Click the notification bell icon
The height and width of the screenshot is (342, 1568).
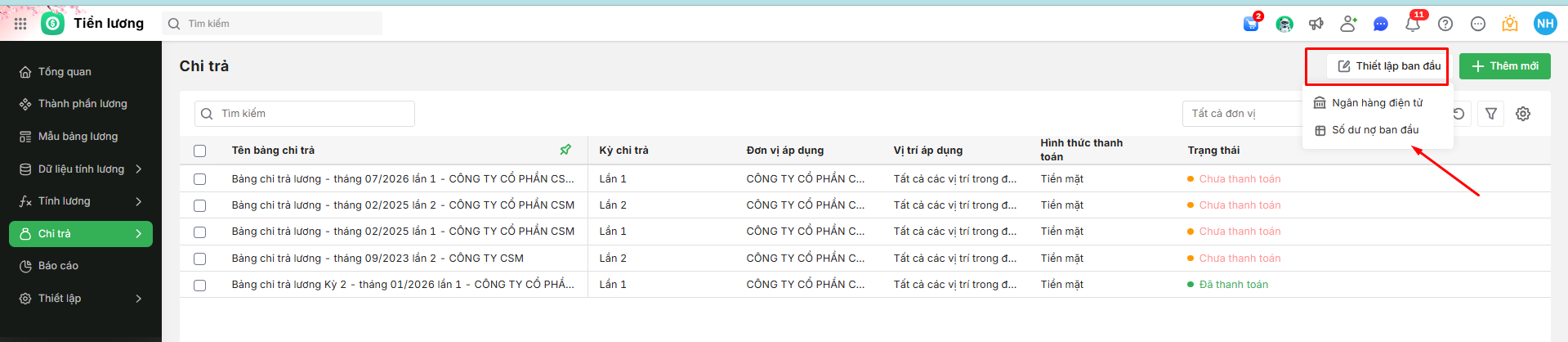click(1412, 24)
